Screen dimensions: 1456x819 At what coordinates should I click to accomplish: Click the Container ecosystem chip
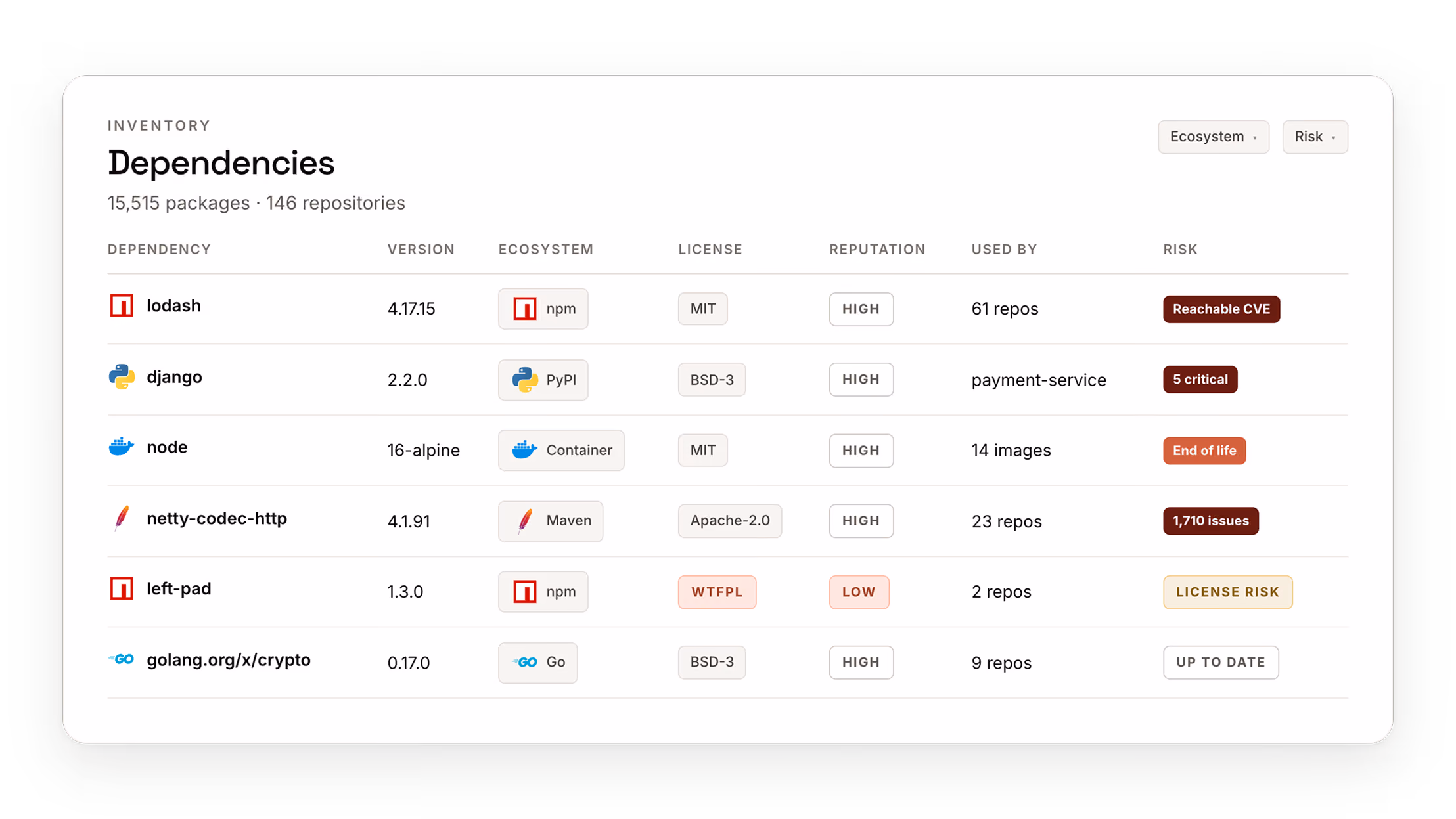561,450
